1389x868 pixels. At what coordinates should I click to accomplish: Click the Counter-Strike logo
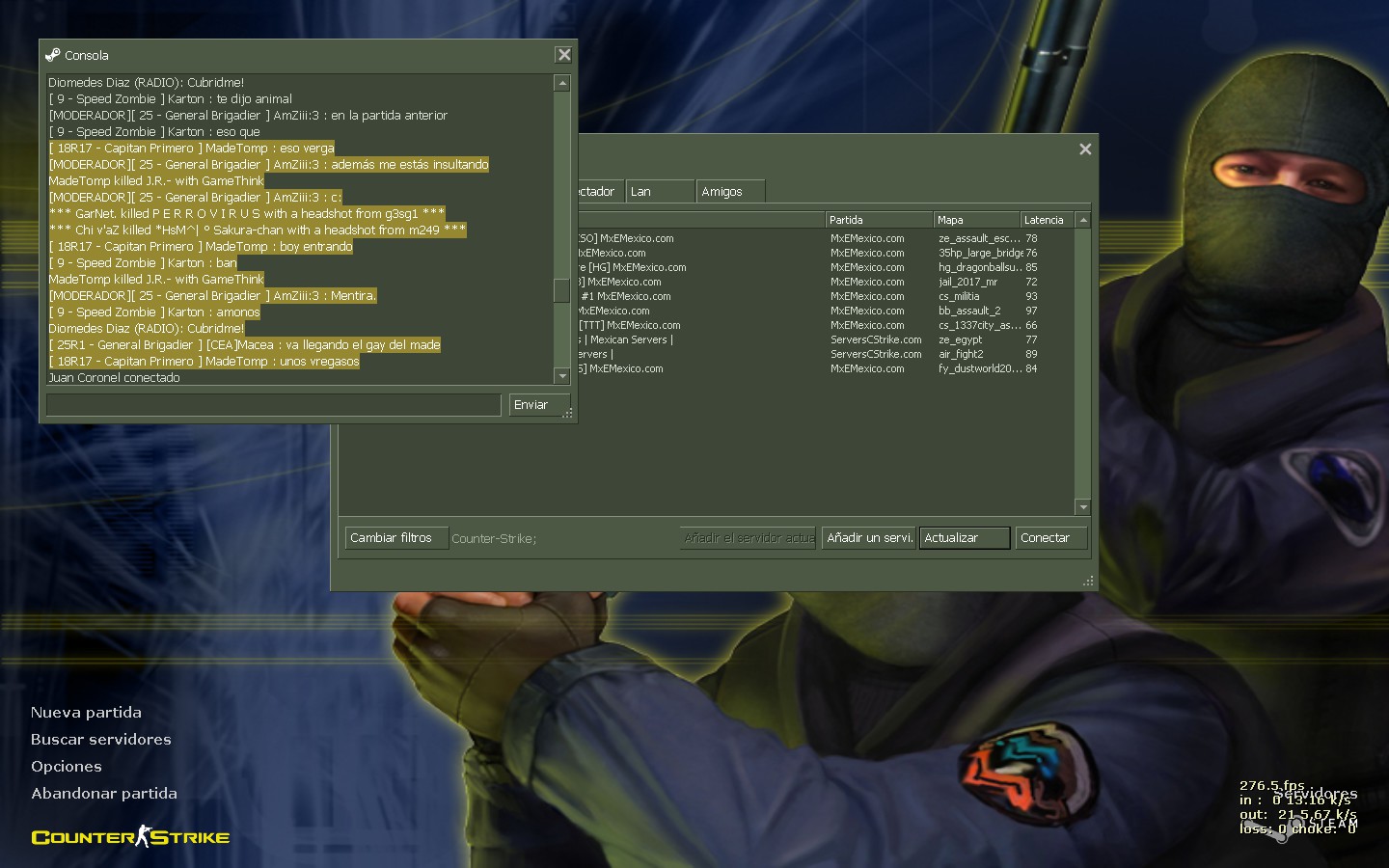130,836
